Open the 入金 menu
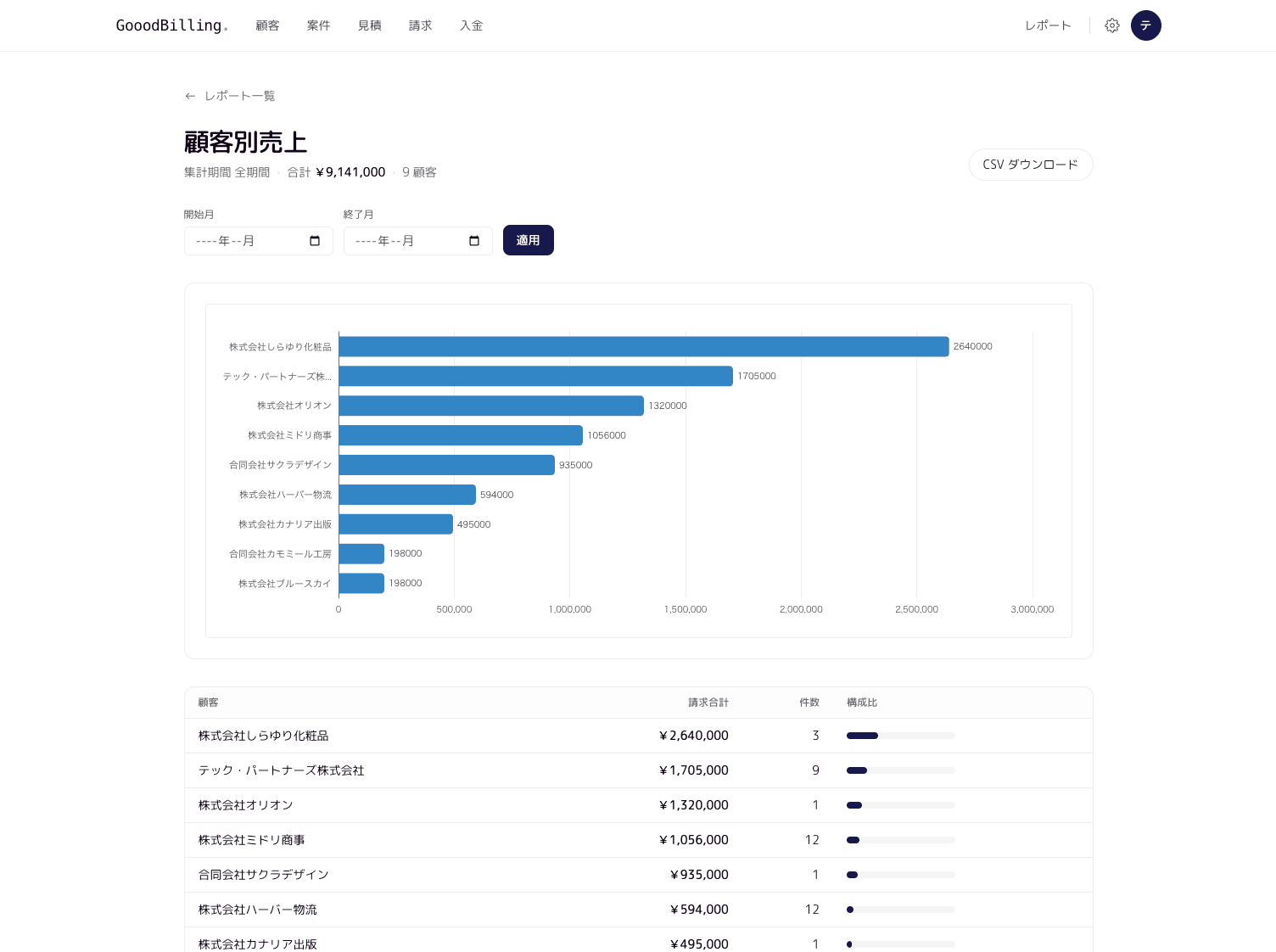The width and height of the screenshot is (1276, 952). [471, 25]
